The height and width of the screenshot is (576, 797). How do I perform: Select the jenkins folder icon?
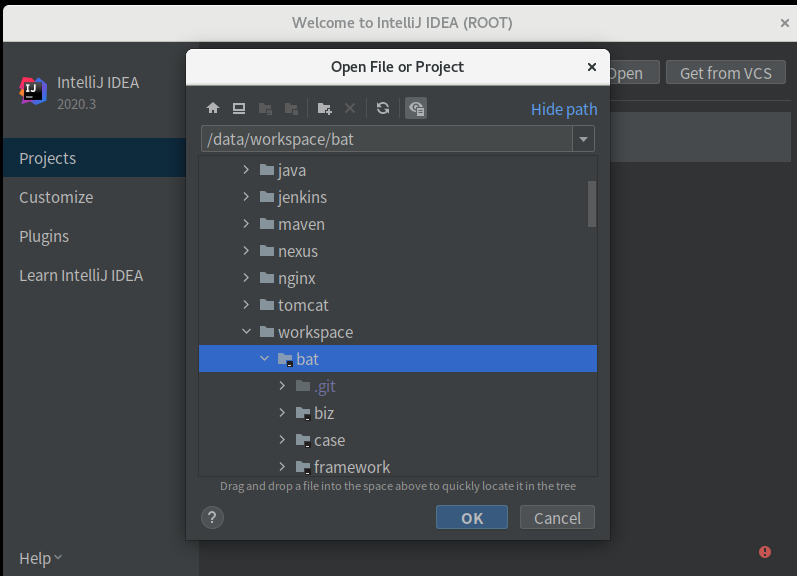click(x=267, y=196)
